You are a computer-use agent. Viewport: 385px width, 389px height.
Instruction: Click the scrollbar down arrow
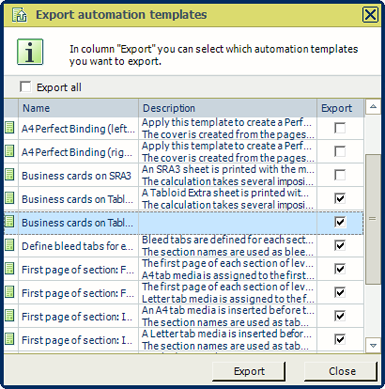tap(373, 345)
